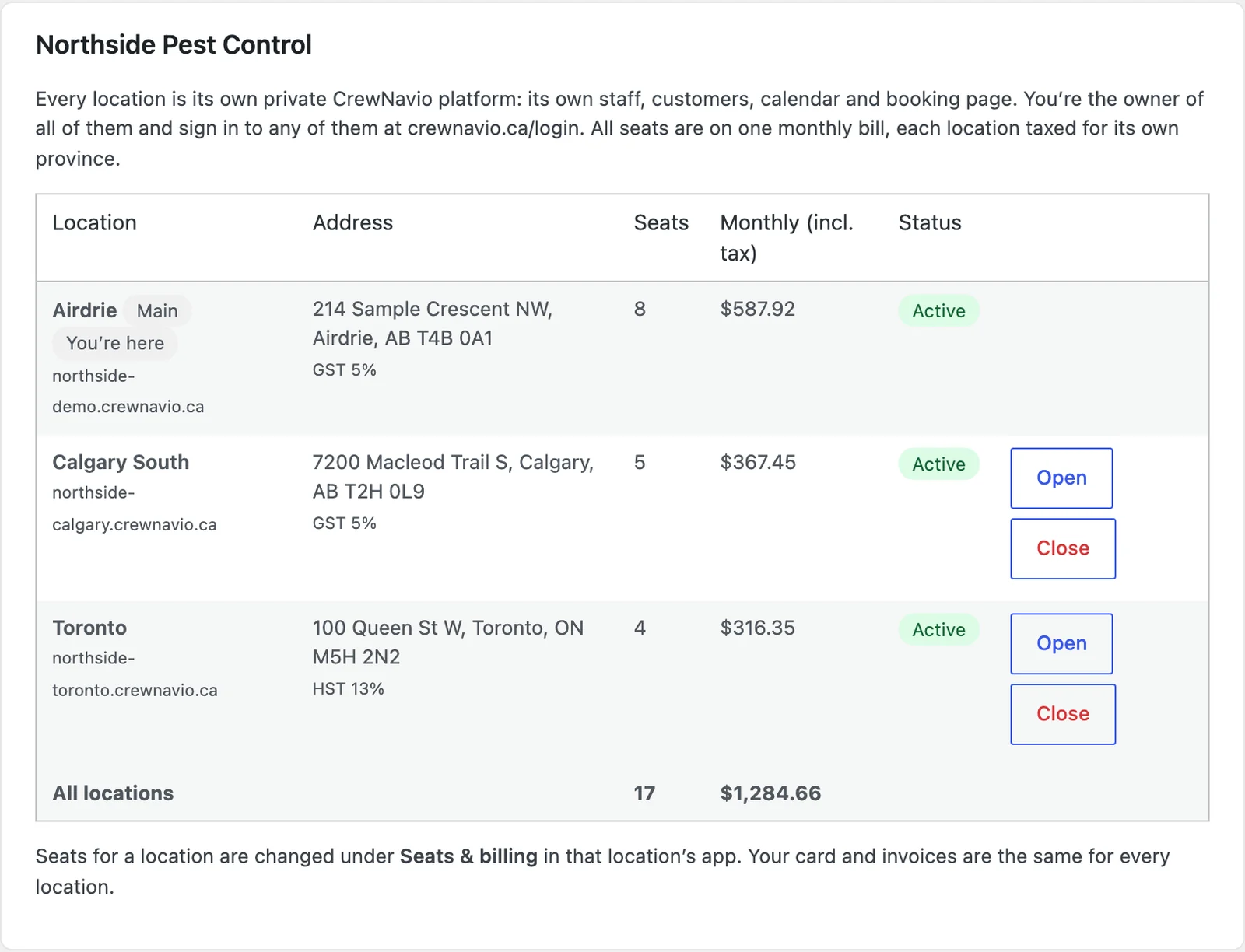Image resolution: width=1245 pixels, height=952 pixels.
Task: Click the Toronto seats value 4
Action: [640, 628]
